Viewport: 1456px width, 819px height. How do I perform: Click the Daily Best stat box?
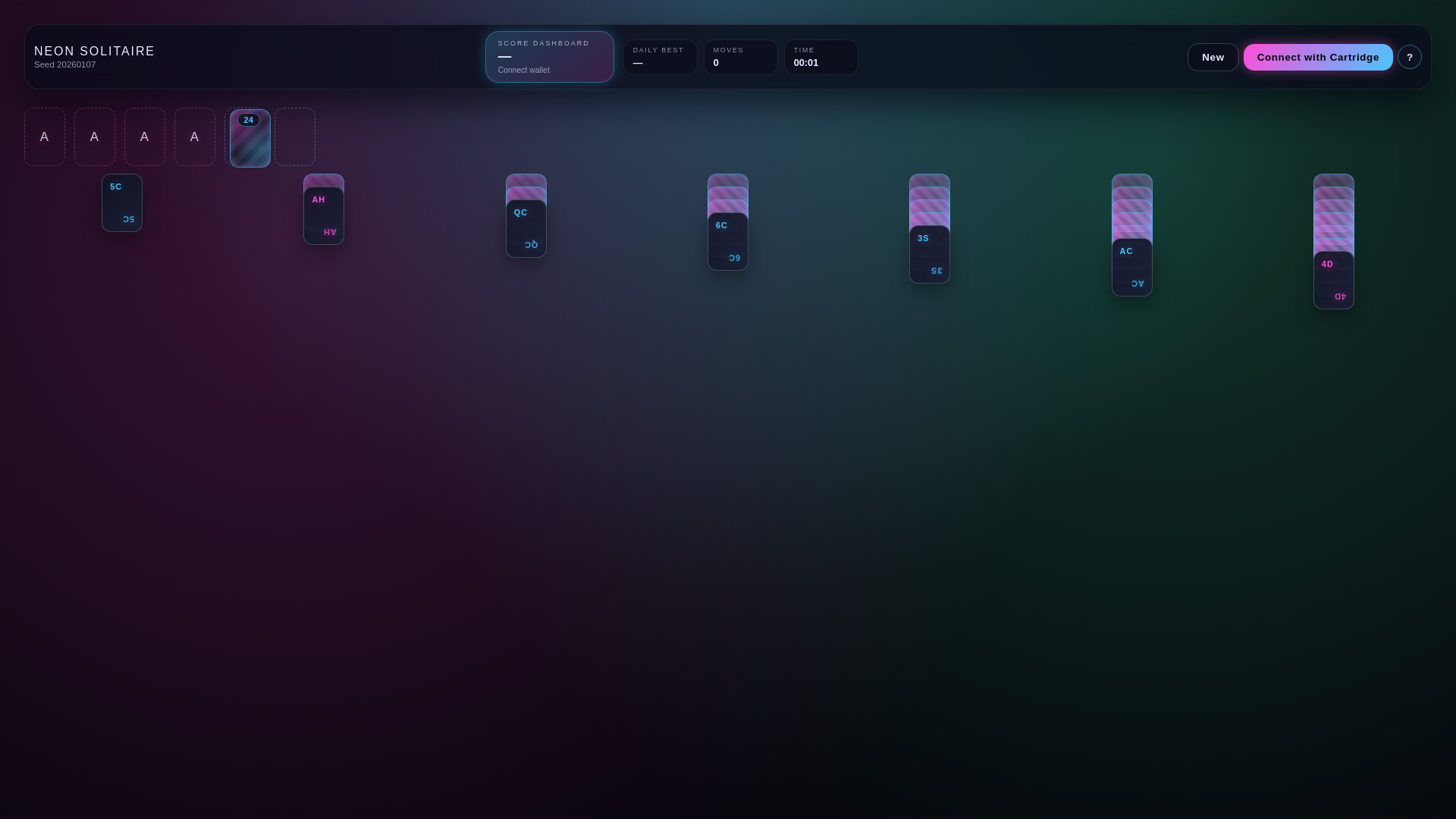pos(661,57)
